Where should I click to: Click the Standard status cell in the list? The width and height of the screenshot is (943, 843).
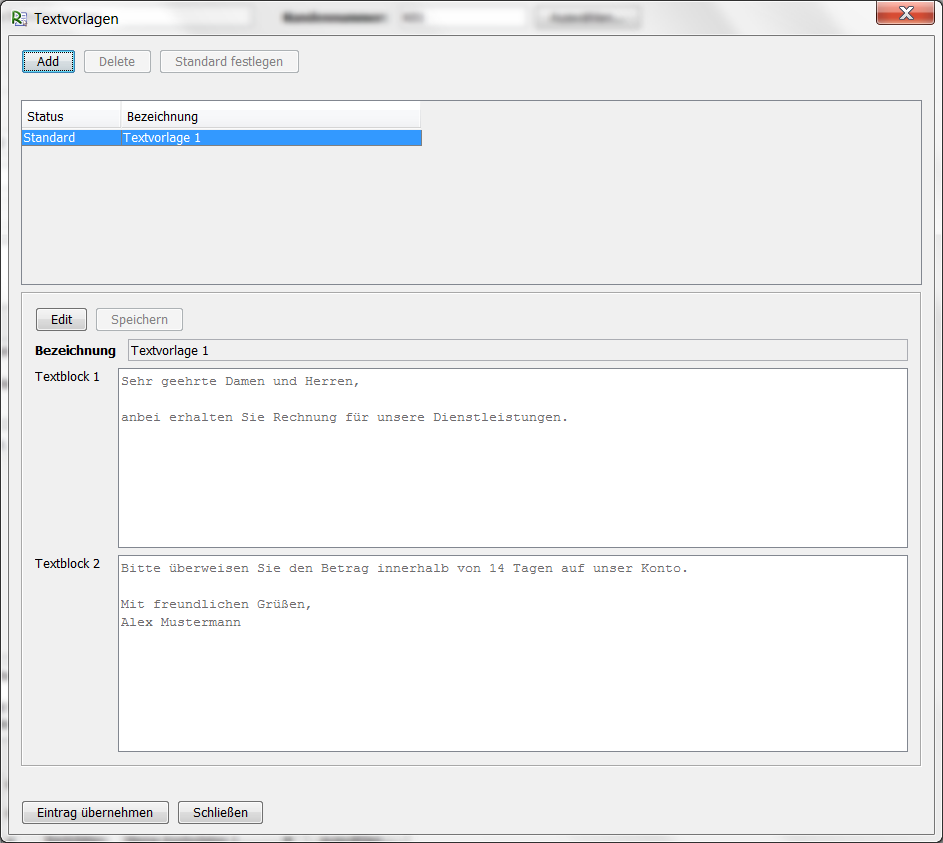click(49, 138)
